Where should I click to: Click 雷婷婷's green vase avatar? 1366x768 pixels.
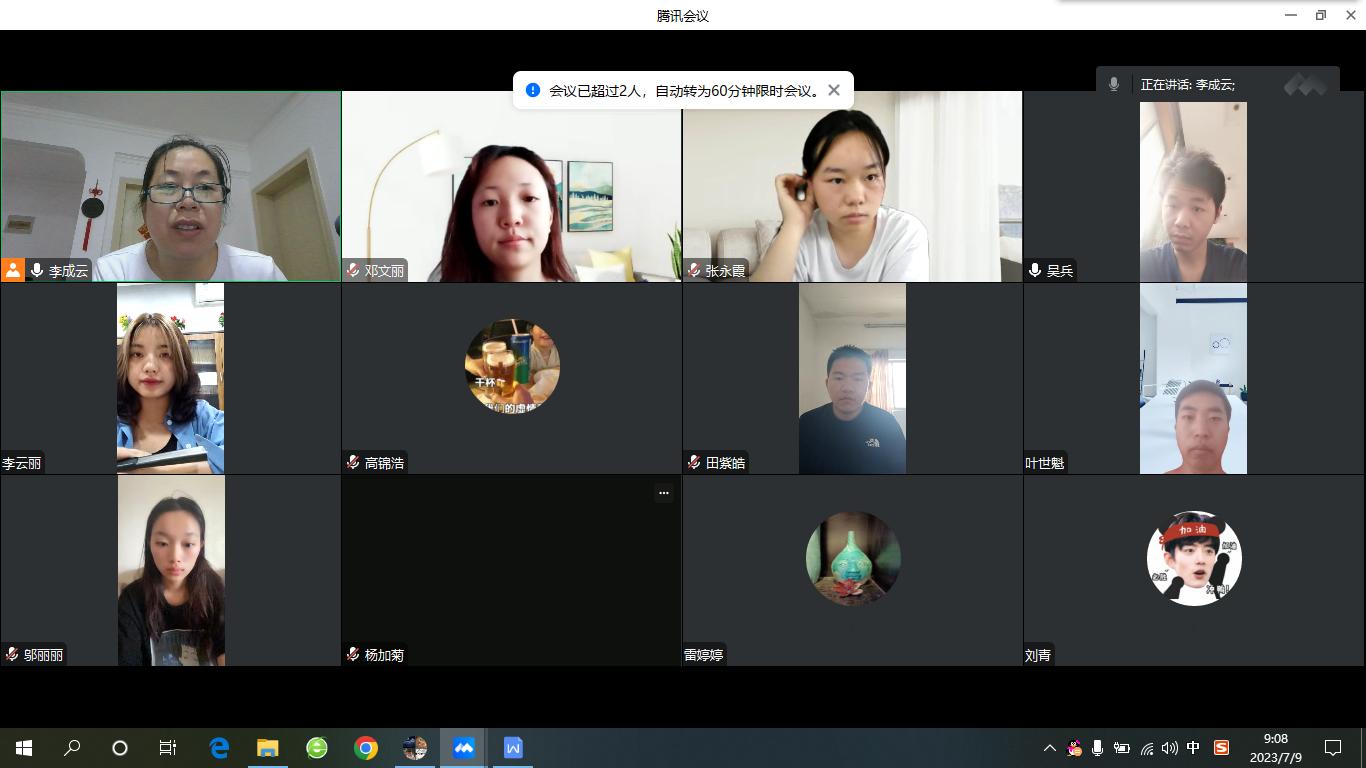(x=853, y=558)
